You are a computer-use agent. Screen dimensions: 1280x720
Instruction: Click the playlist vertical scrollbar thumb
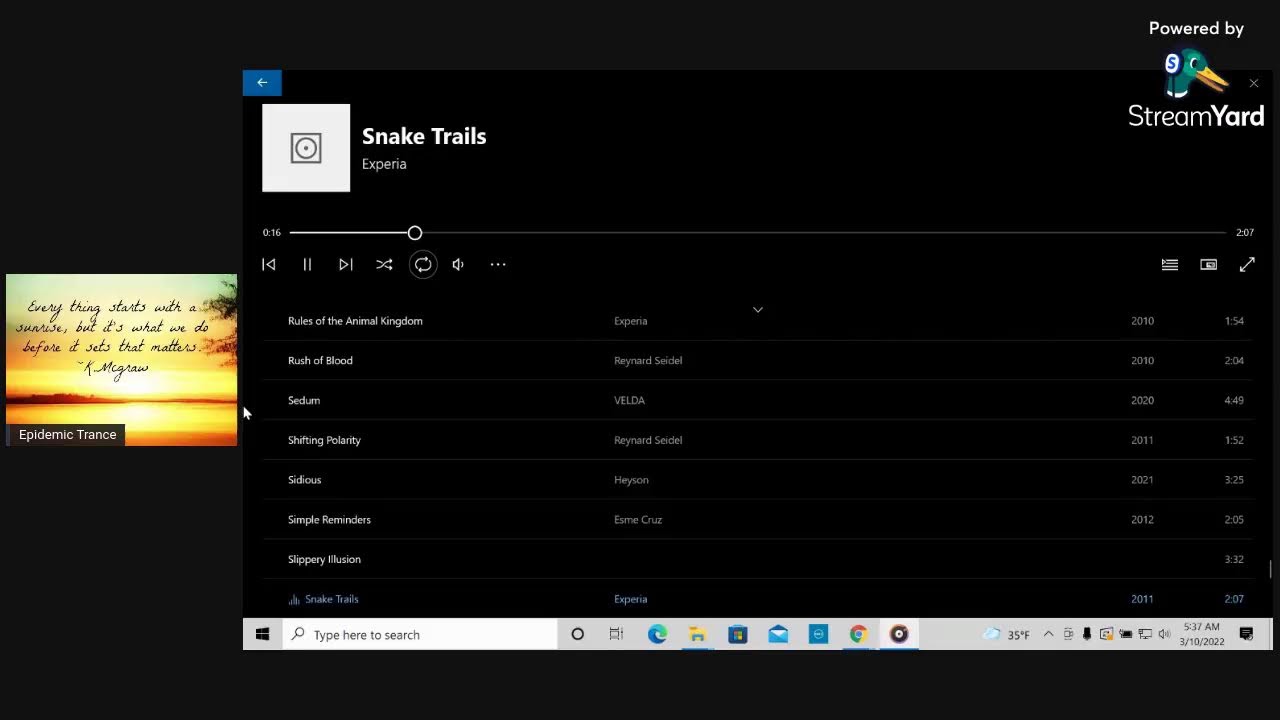[x=1271, y=568]
